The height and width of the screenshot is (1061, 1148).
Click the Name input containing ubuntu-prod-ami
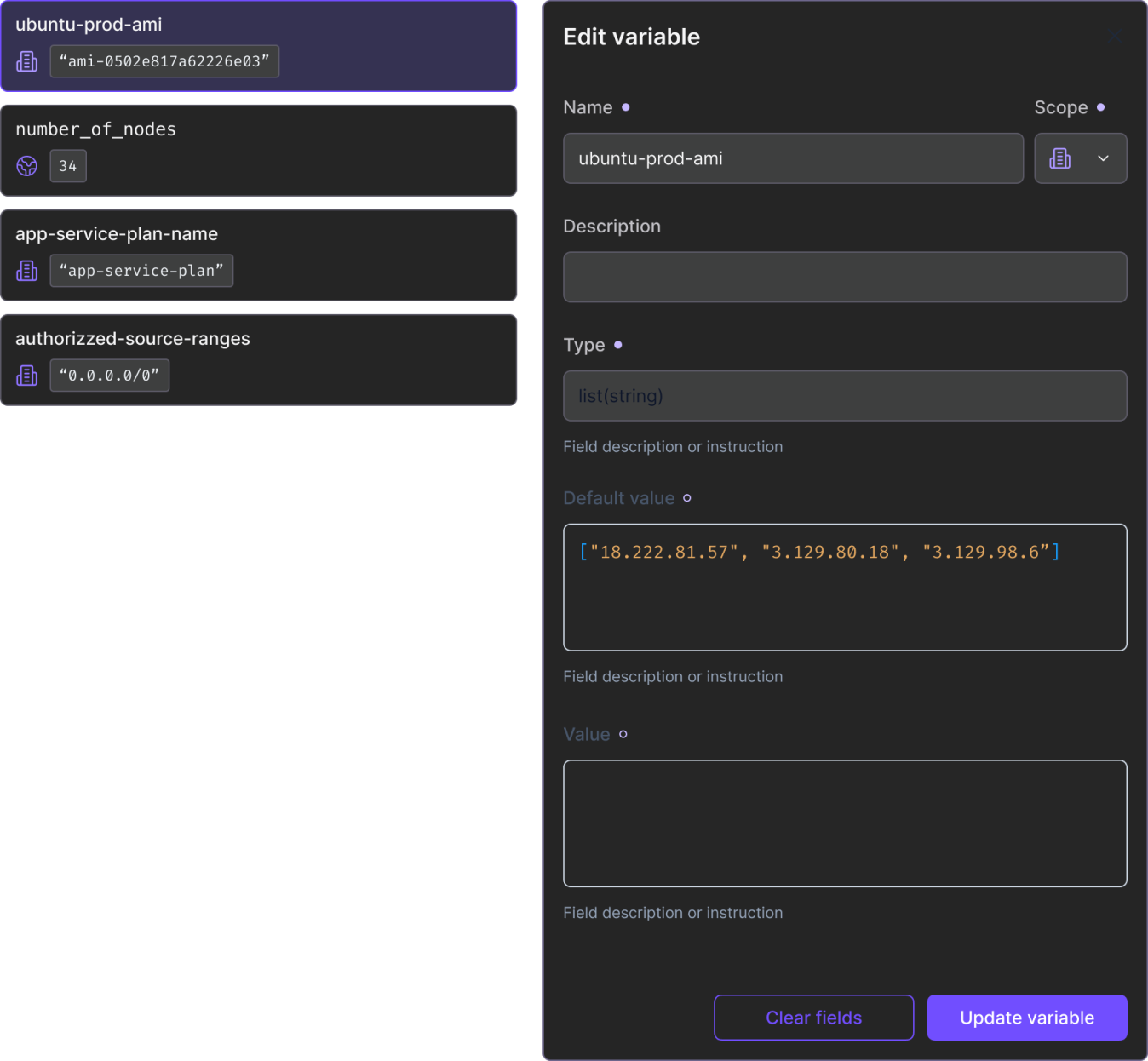coord(792,158)
